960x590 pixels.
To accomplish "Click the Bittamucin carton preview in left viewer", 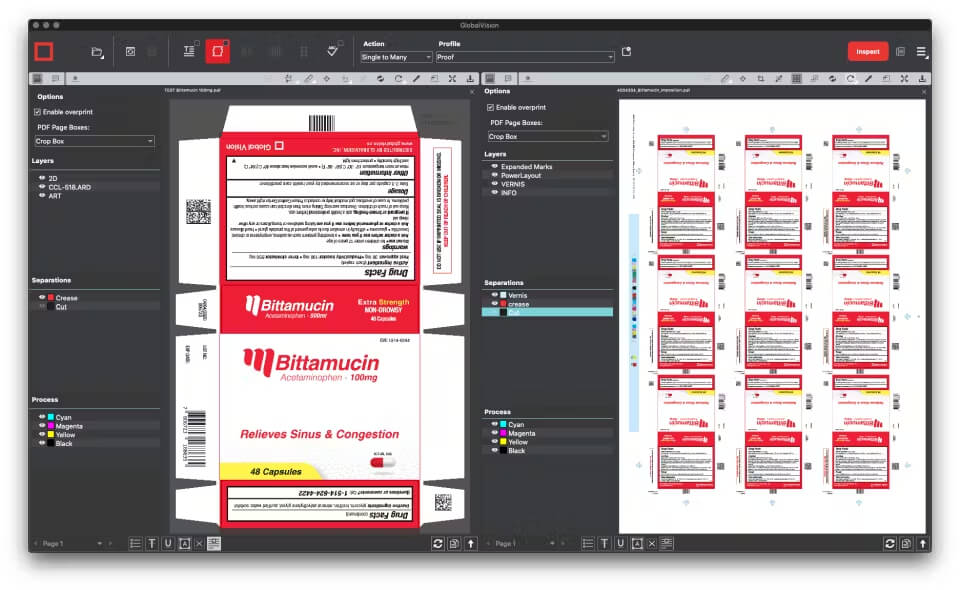I will (319, 316).
